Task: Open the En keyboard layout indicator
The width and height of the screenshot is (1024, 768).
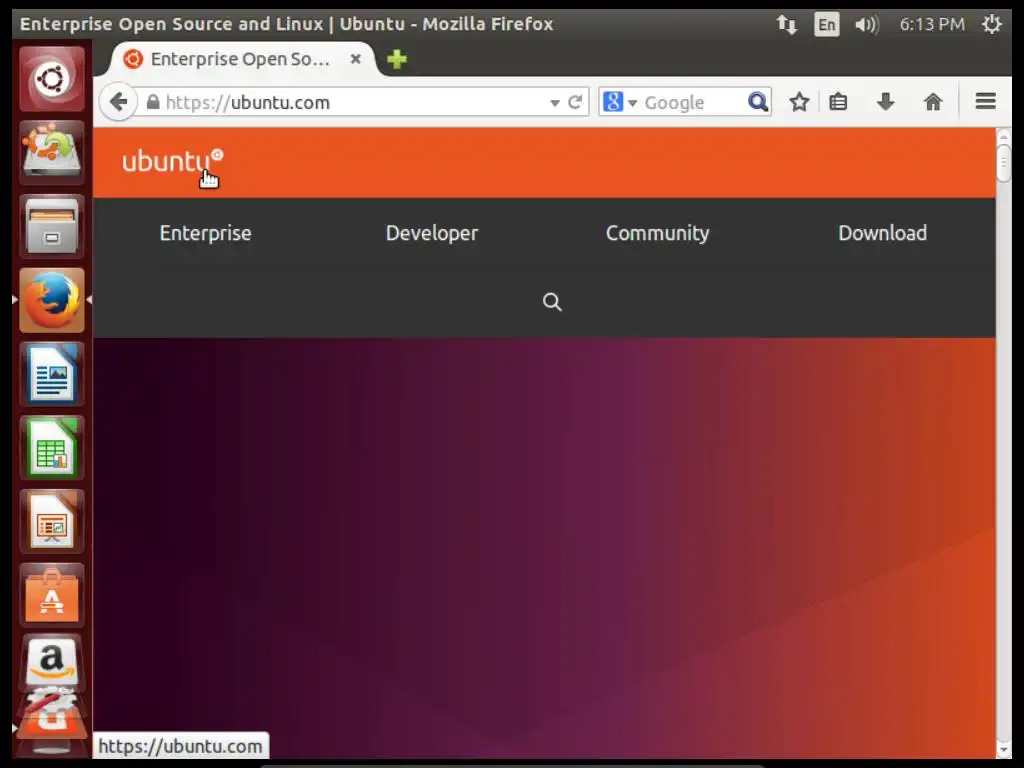Action: click(826, 25)
